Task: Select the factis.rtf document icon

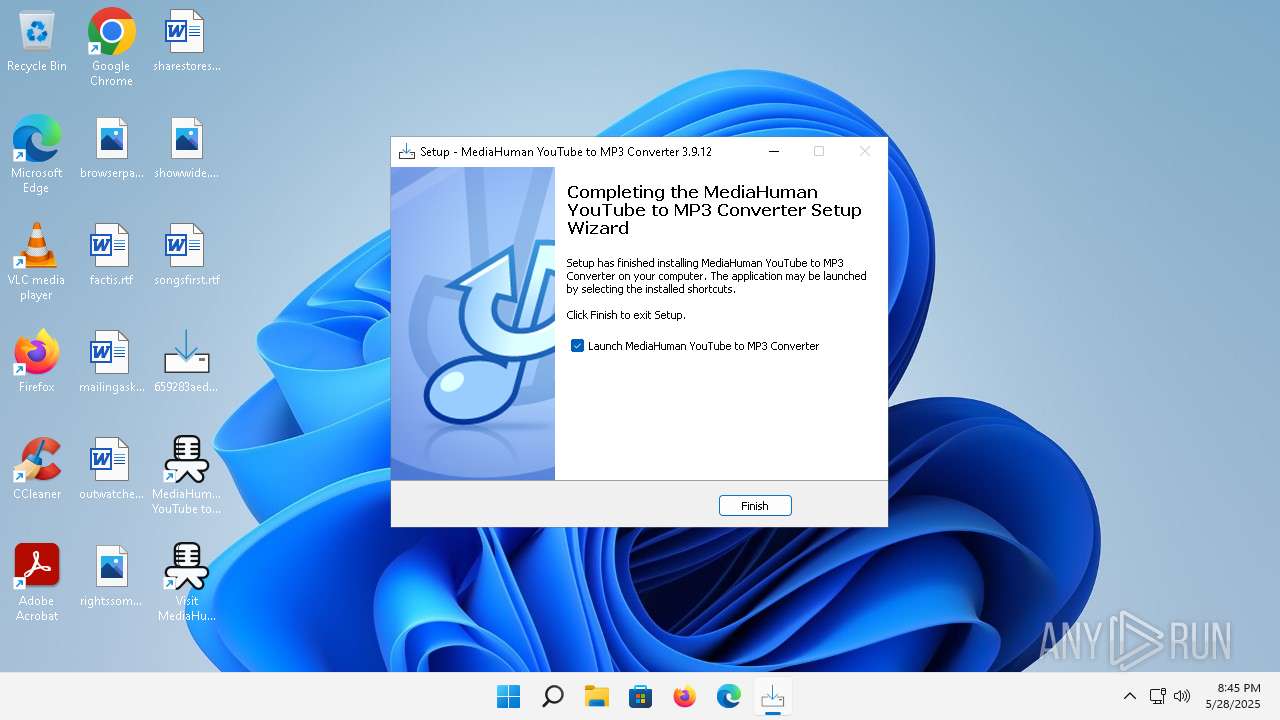Action: tap(111, 256)
